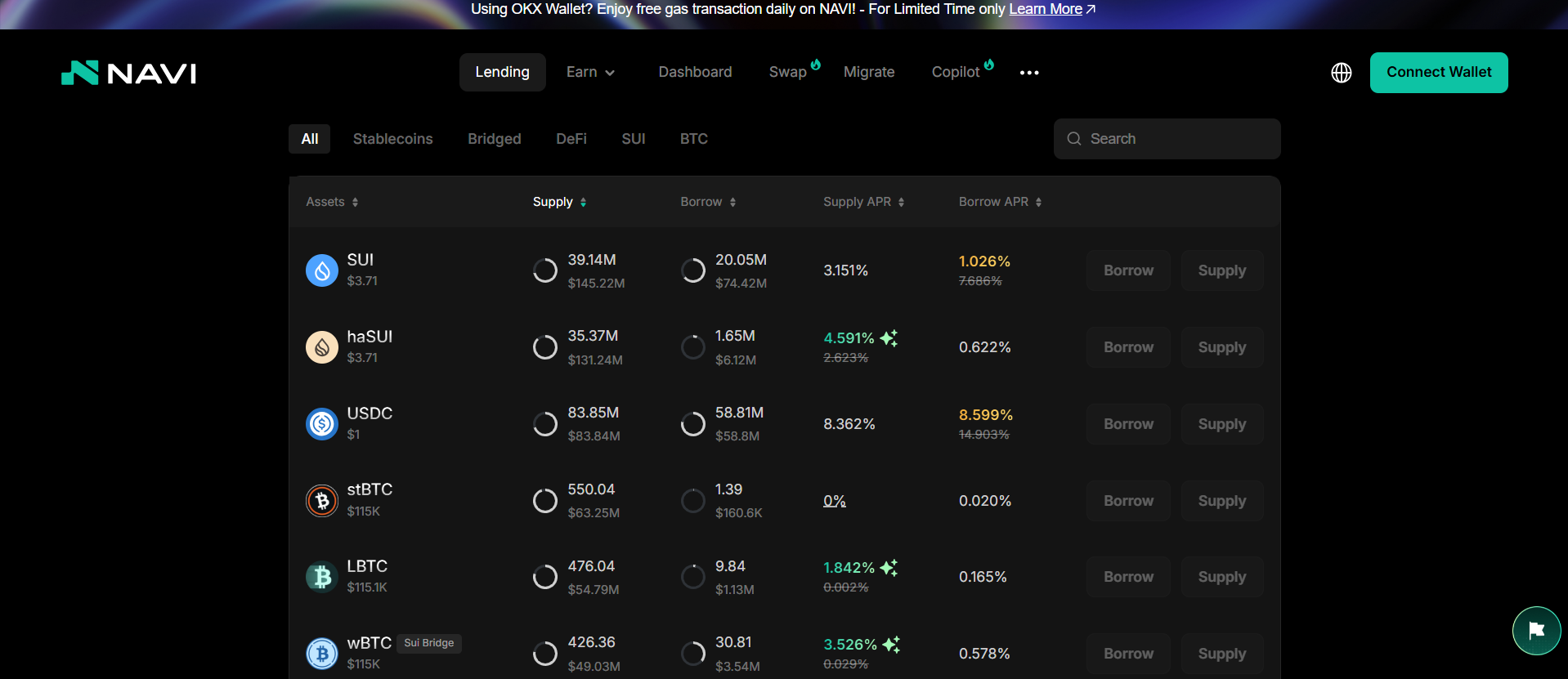The image size is (1568, 679).
Task: Sort by Borrow column
Action: pos(708,202)
